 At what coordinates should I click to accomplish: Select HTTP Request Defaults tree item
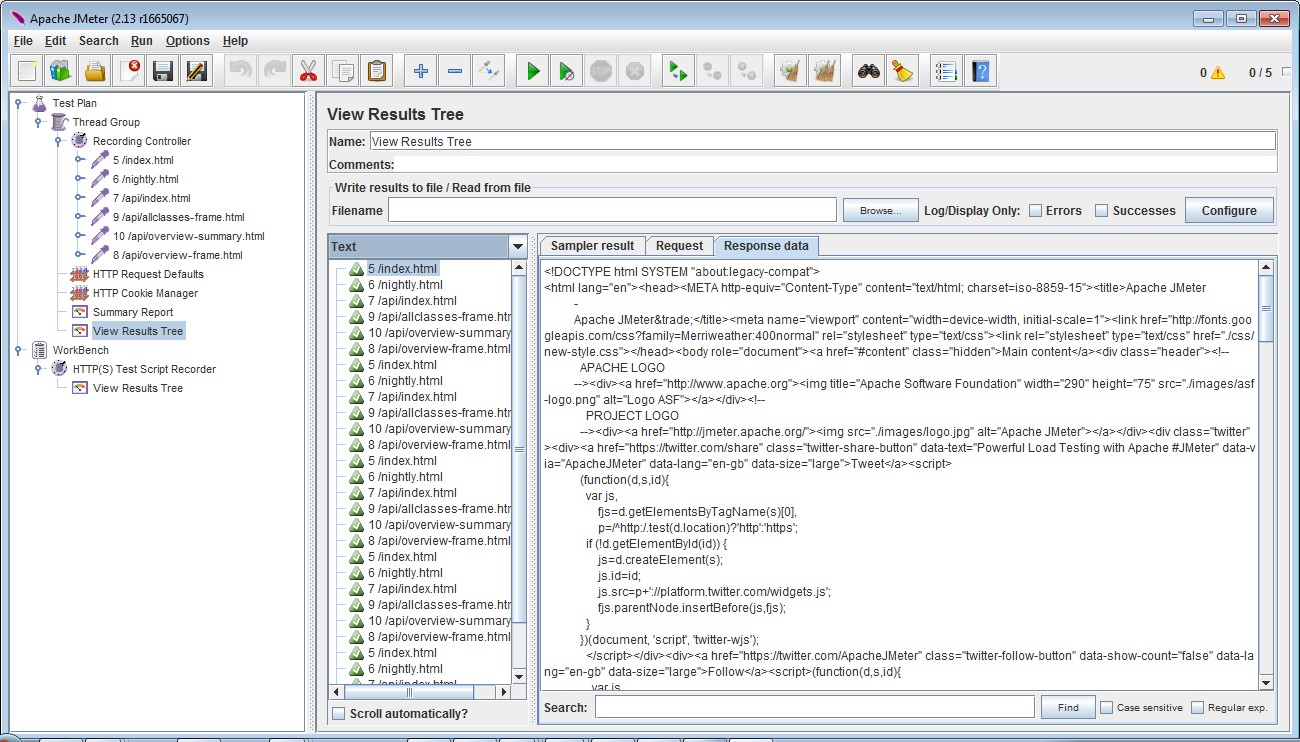tap(148, 274)
